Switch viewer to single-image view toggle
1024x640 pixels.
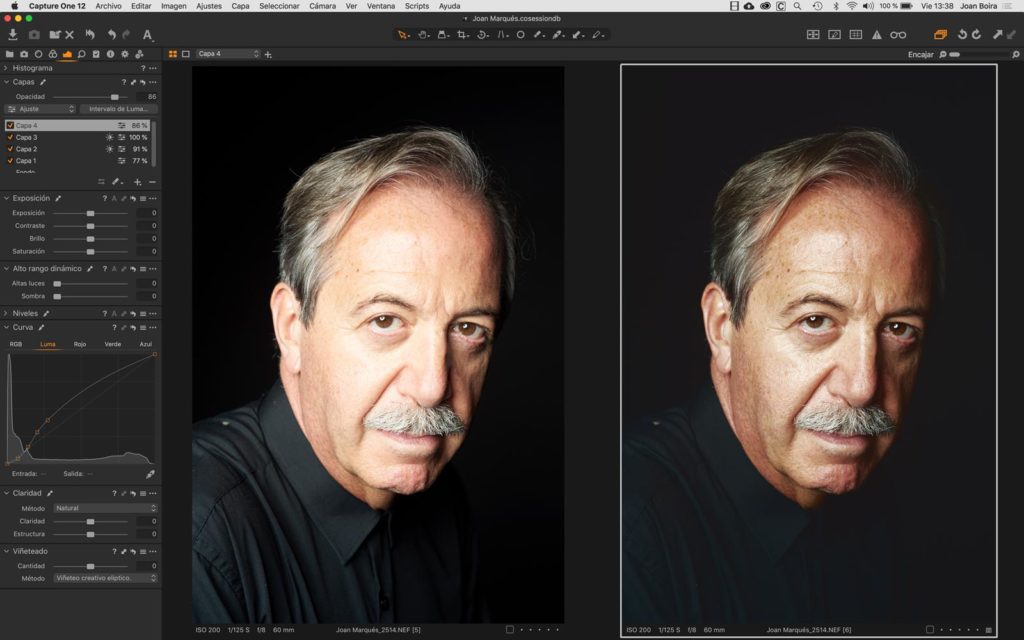pyautogui.click(x=185, y=54)
